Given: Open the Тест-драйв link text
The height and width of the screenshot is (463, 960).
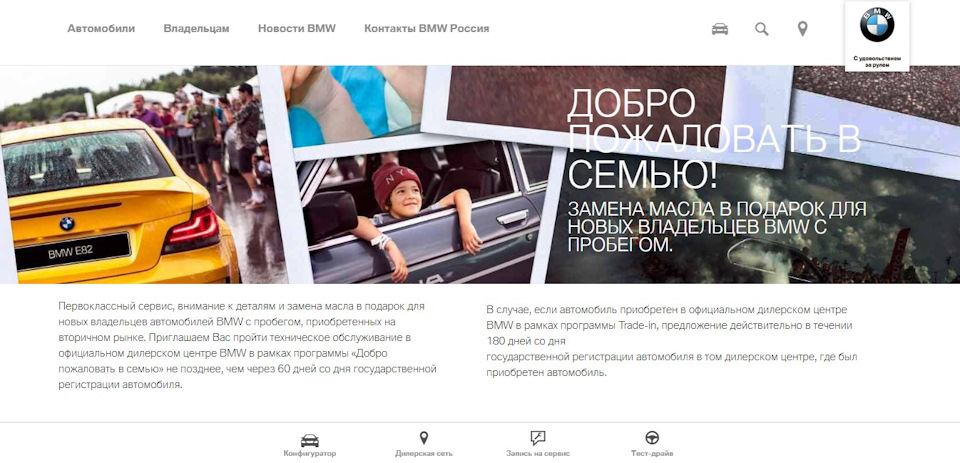Looking at the screenshot, I should tap(652, 454).
